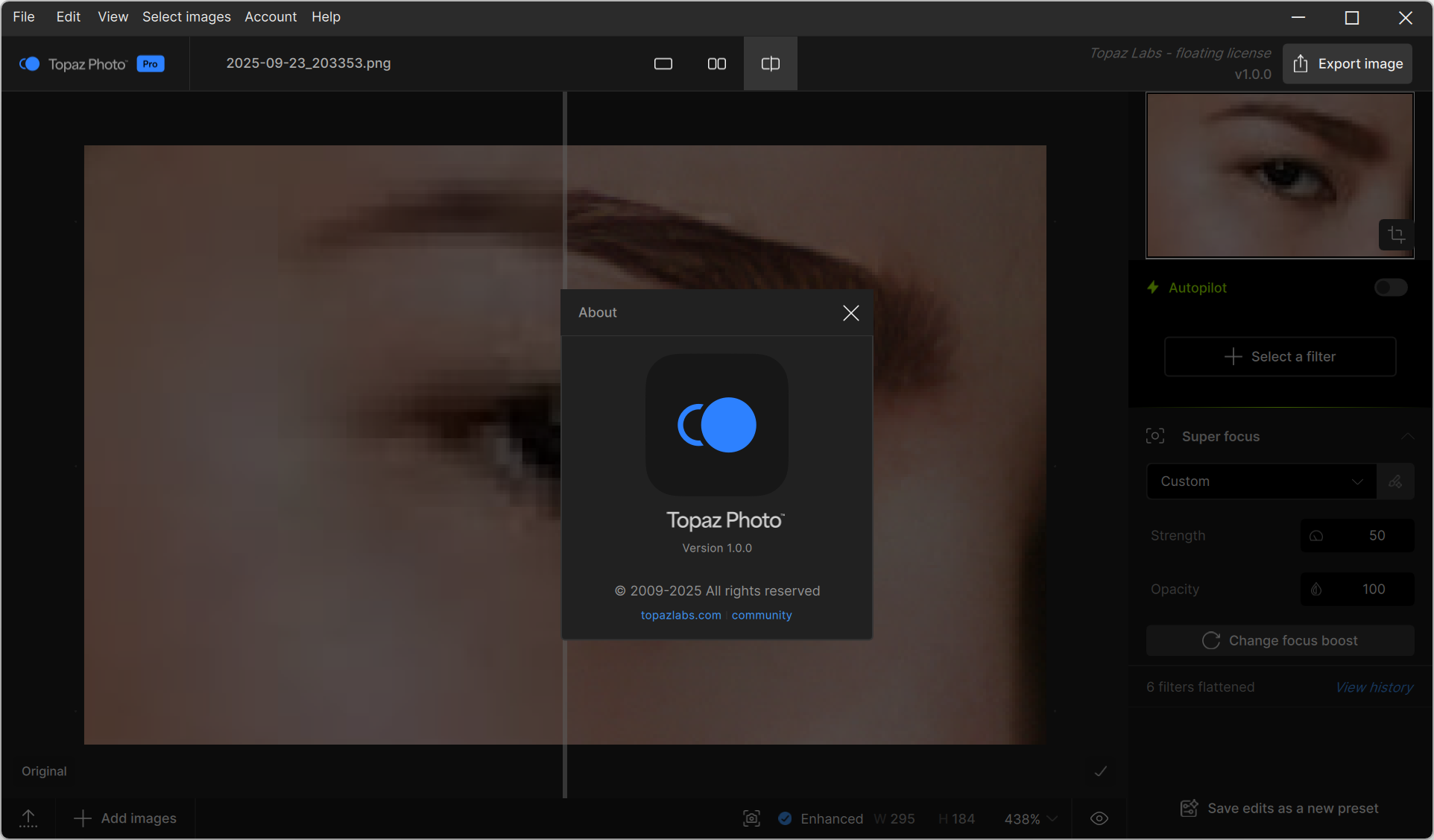This screenshot has height=840, width=1434.
Task: Click the eye preview thumbnail
Action: (x=1279, y=175)
